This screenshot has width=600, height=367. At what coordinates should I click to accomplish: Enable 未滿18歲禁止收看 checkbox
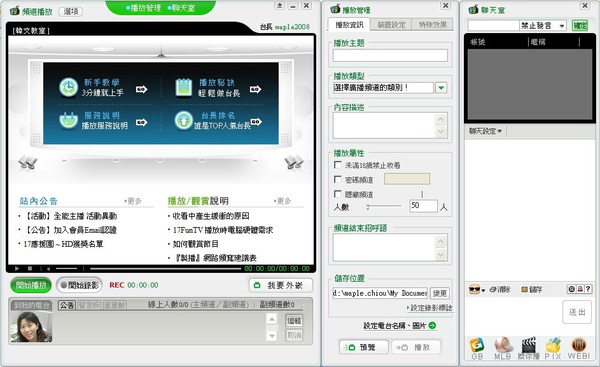click(338, 165)
